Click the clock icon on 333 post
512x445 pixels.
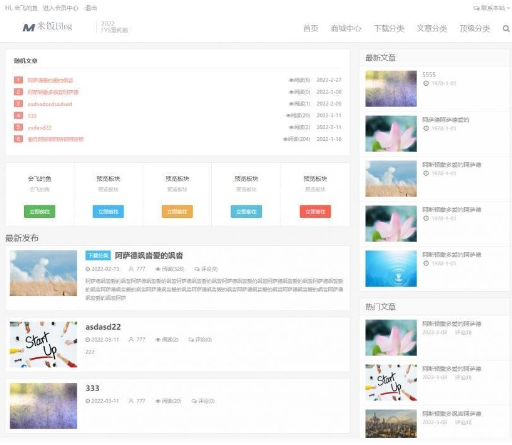88,401
